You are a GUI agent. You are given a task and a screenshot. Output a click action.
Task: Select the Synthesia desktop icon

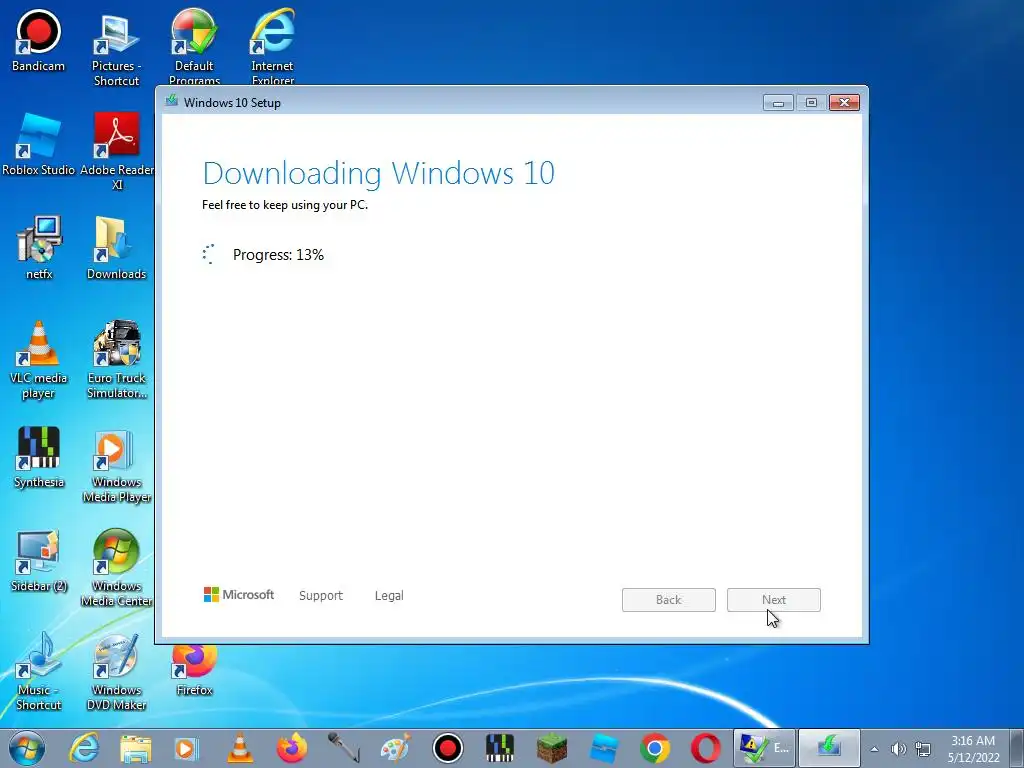39,456
